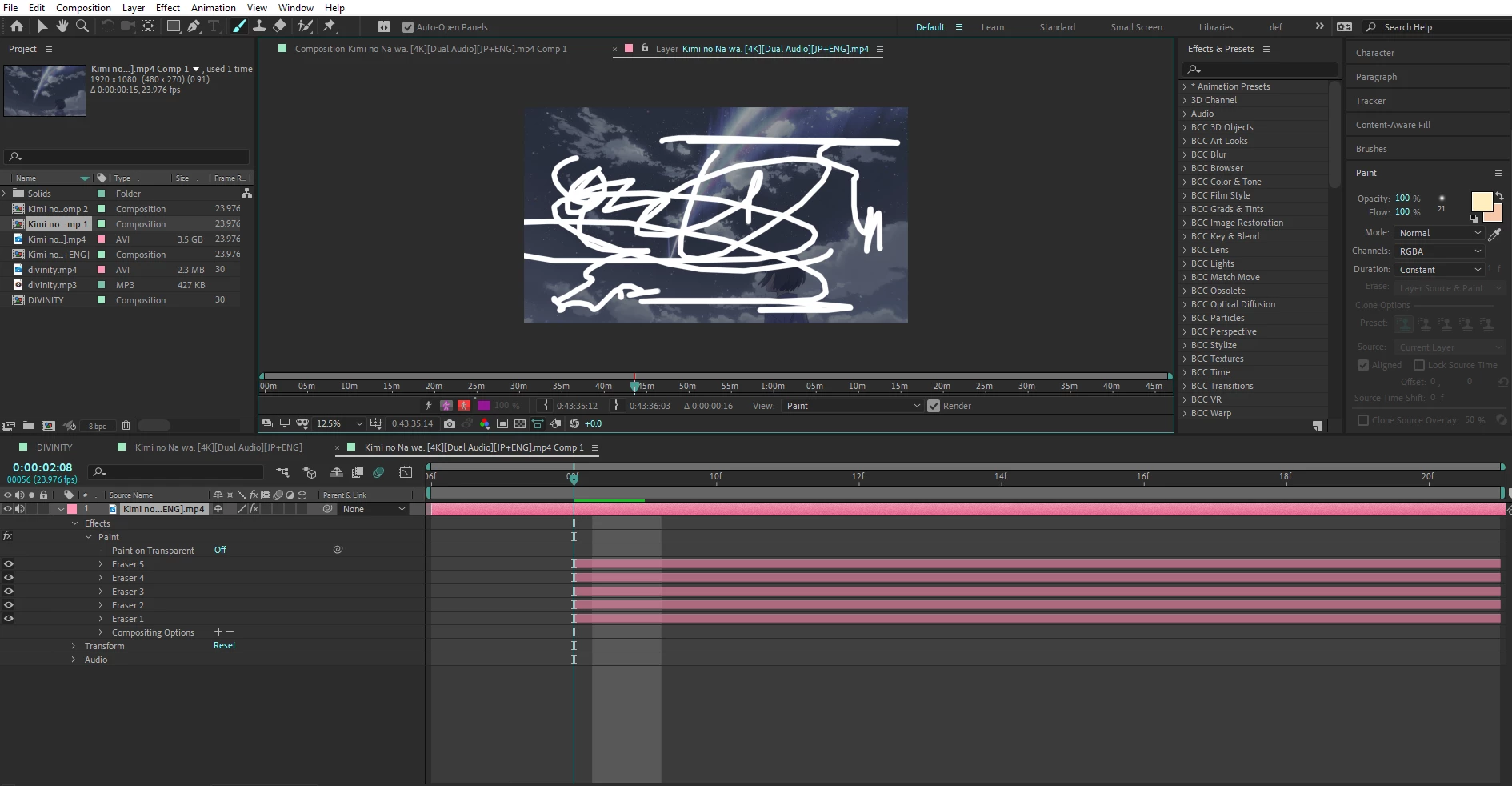Hide Eraser 5 with its eye toggle
The width and height of the screenshot is (1512, 786).
click(9, 564)
